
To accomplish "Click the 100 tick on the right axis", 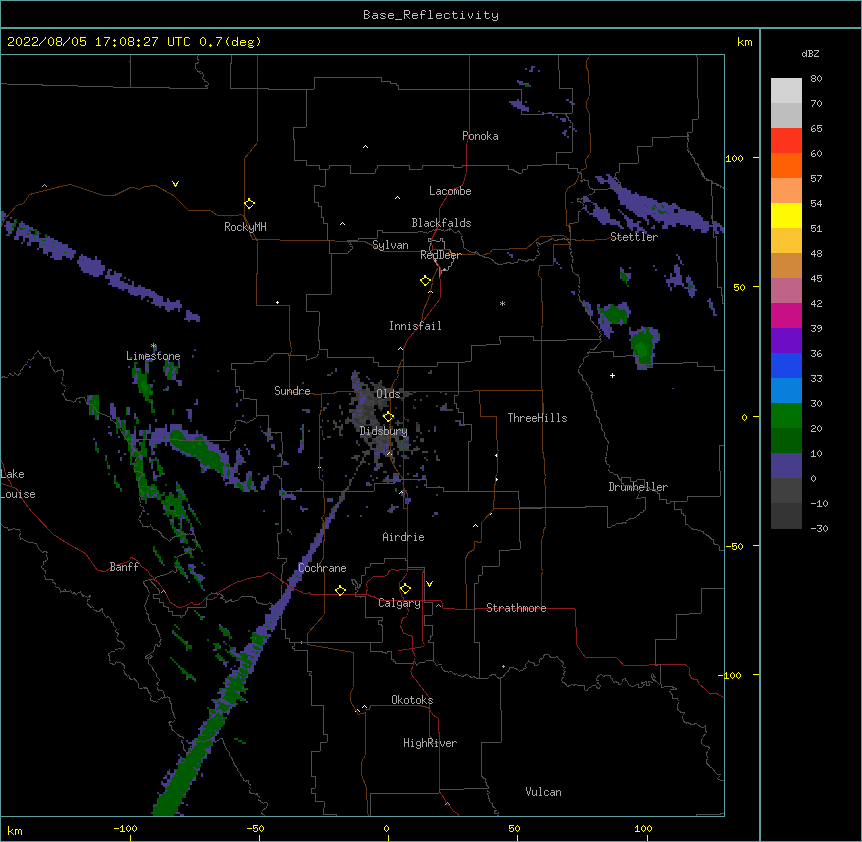I will pyautogui.click(x=734, y=158).
